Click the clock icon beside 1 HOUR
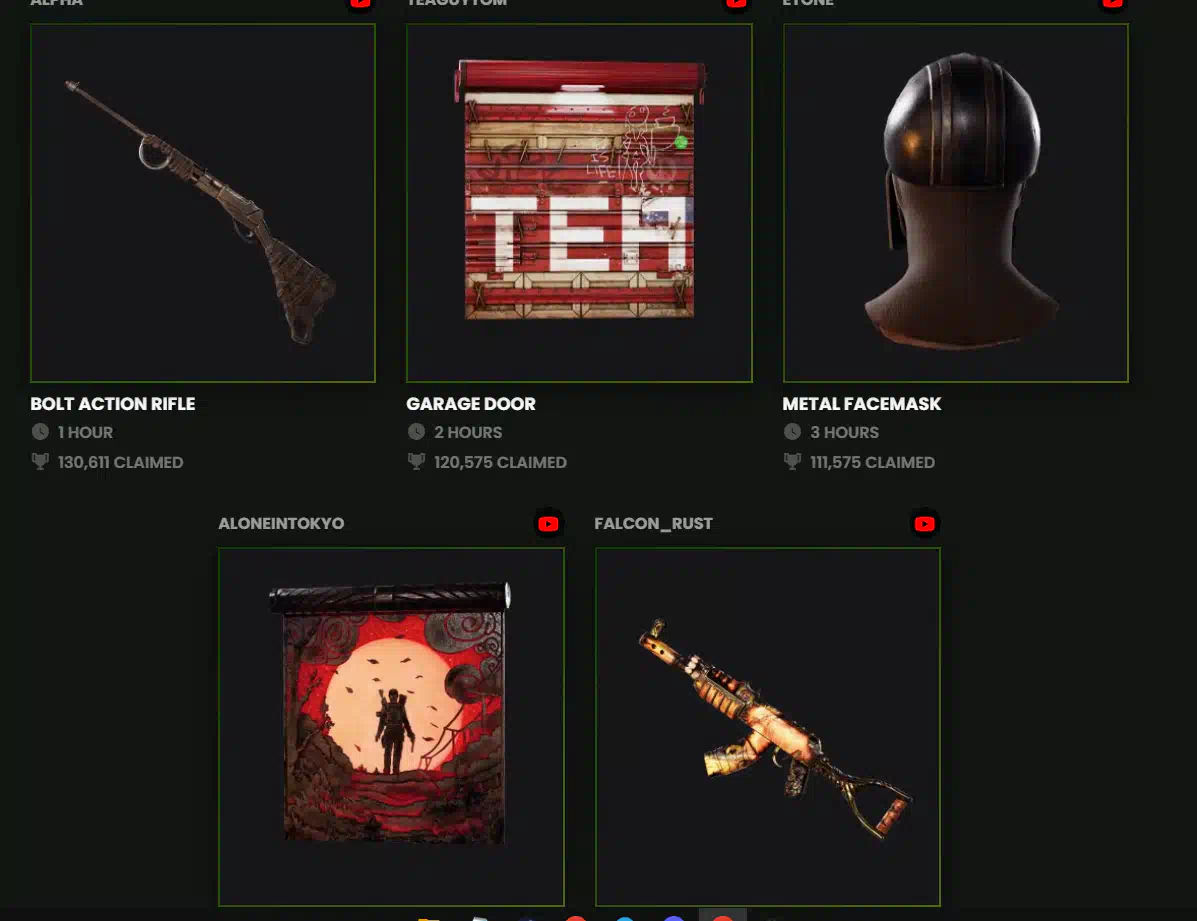The image size is (1197, 921). point(40,431)
